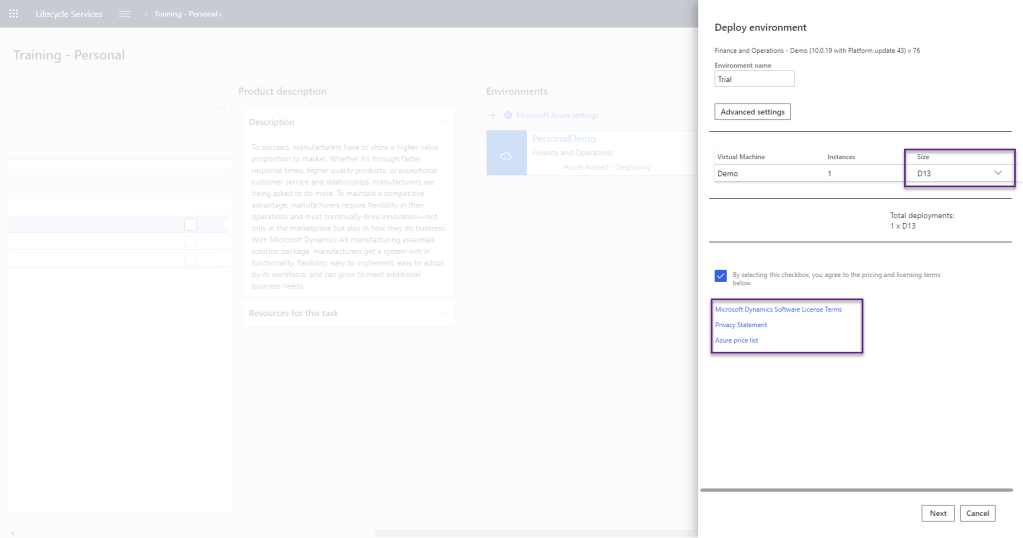Toggle the pricing and licensing agreement checkbox

721,276
